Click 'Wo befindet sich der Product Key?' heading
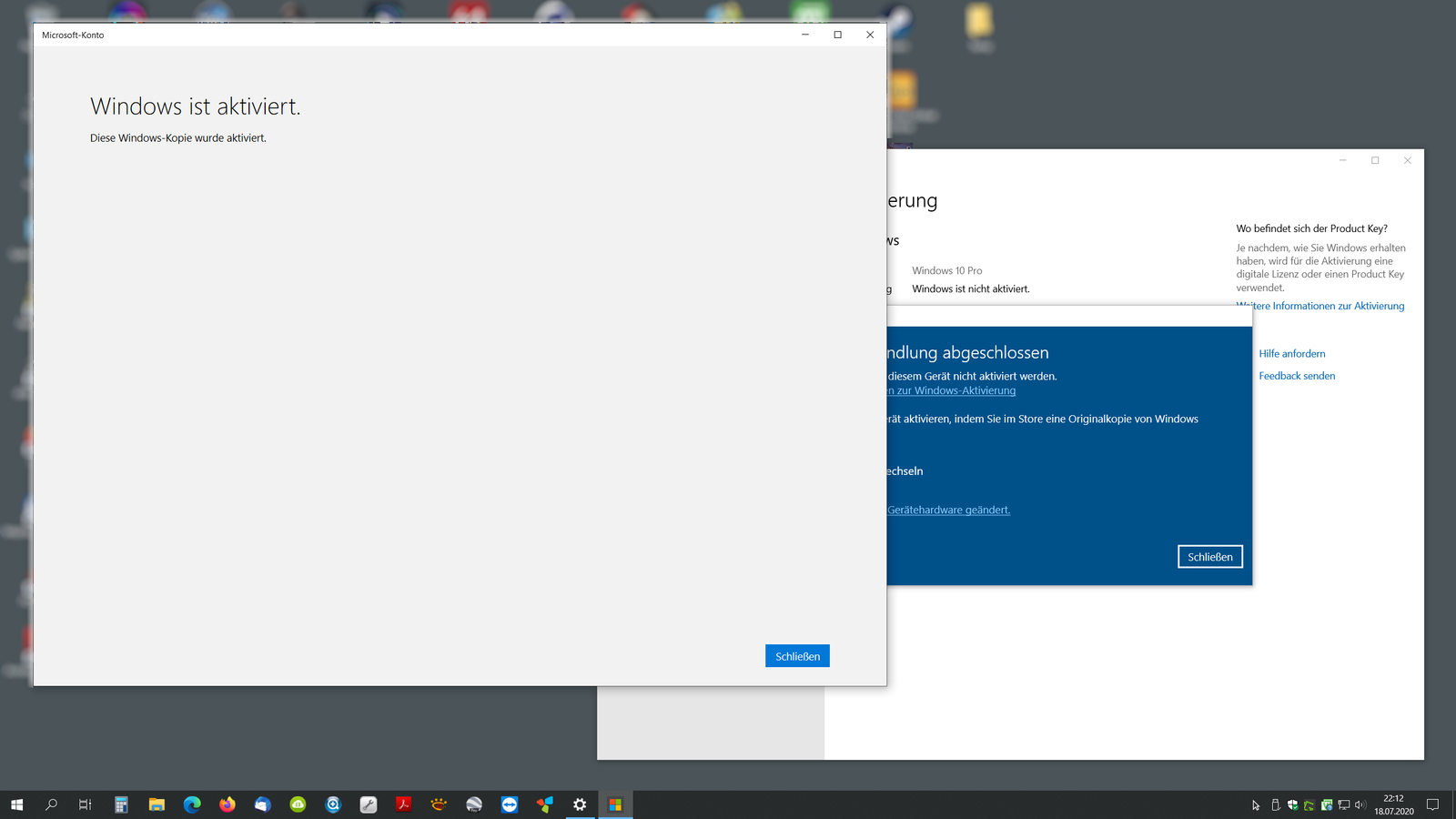Image resolution: width=1456 pixels, height=819 pixels. click(x=1311, y=228)
